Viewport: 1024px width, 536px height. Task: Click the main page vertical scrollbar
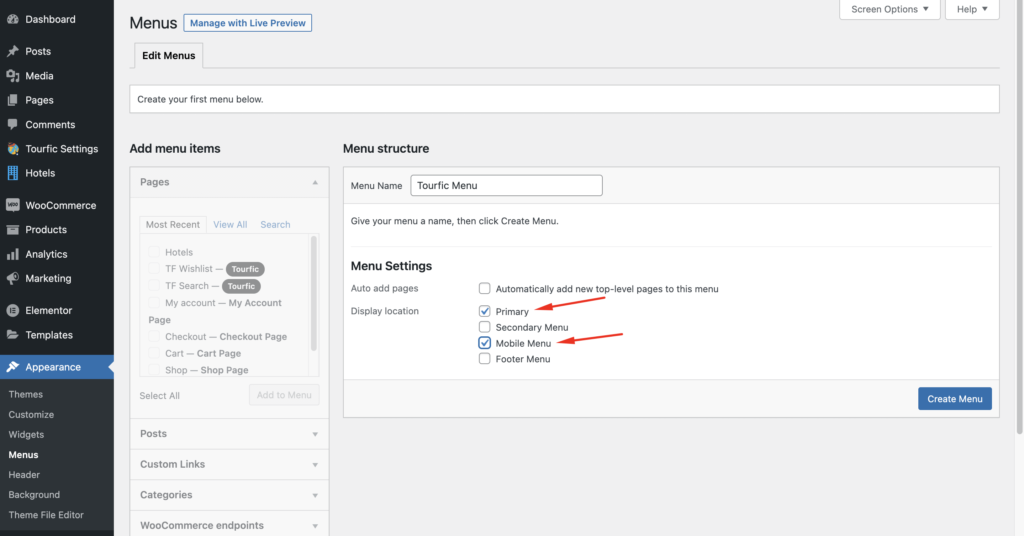(x=1019, y=215)
